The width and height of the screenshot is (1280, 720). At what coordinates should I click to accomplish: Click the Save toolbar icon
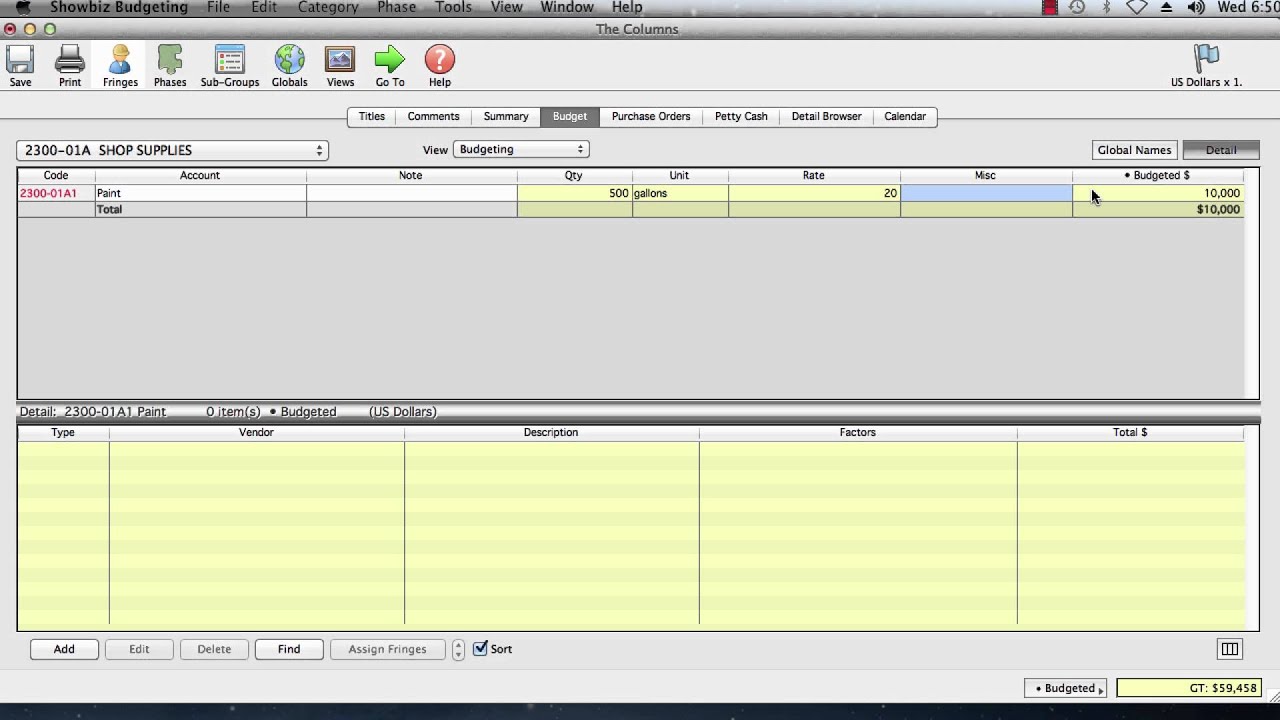click(x=20, y=65)
